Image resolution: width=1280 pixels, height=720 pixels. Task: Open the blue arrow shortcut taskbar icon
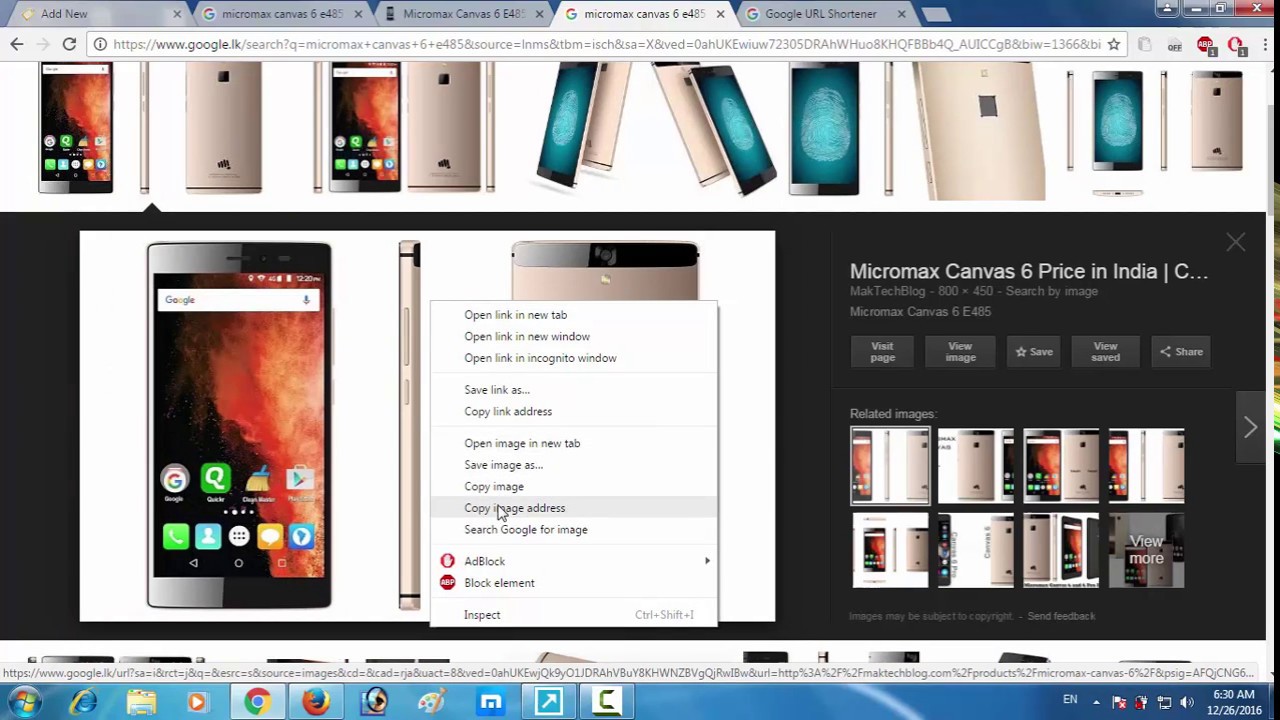(x=549, y=702)
